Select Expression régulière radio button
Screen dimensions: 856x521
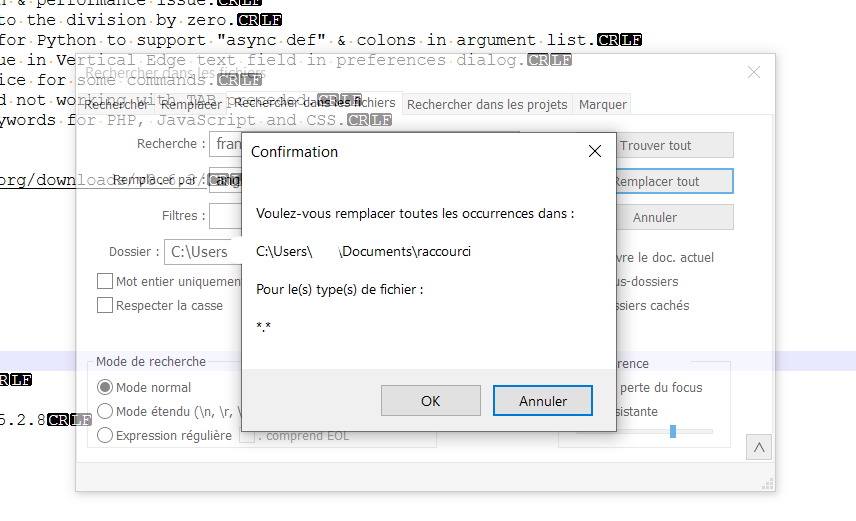105,435
